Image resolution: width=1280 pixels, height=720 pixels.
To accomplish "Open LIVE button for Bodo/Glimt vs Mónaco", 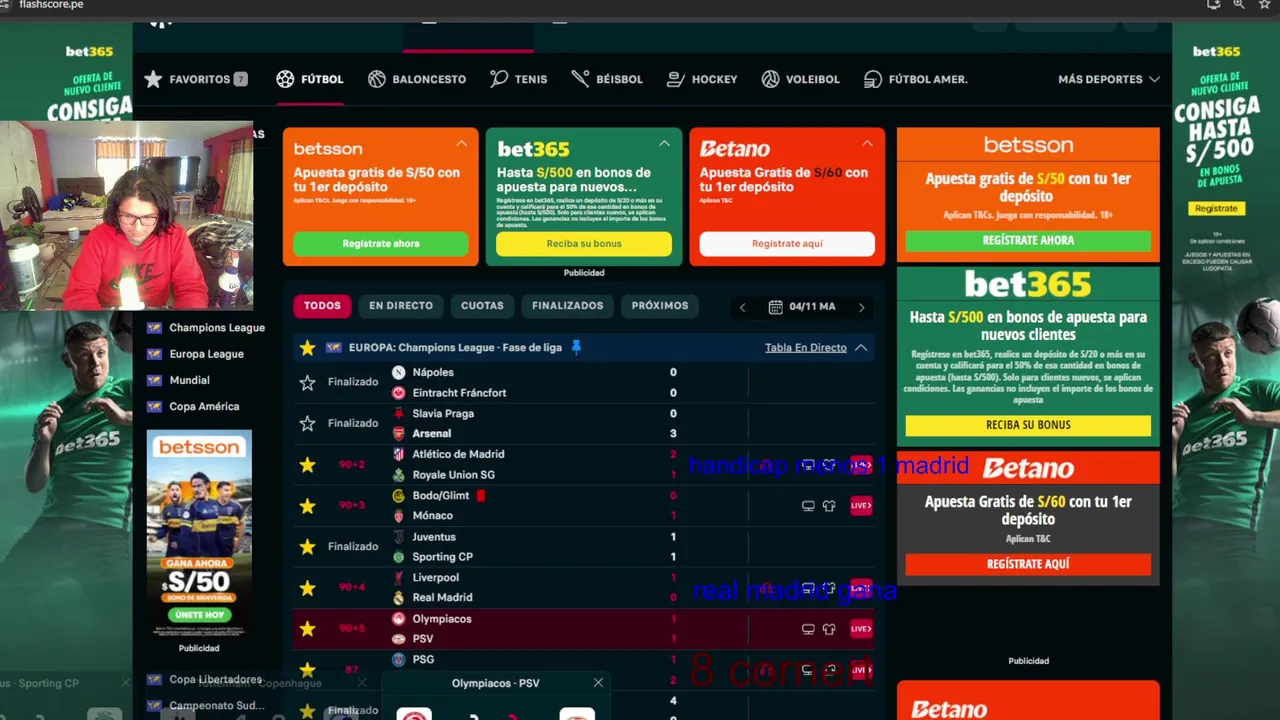I will [x=861, y=506].
